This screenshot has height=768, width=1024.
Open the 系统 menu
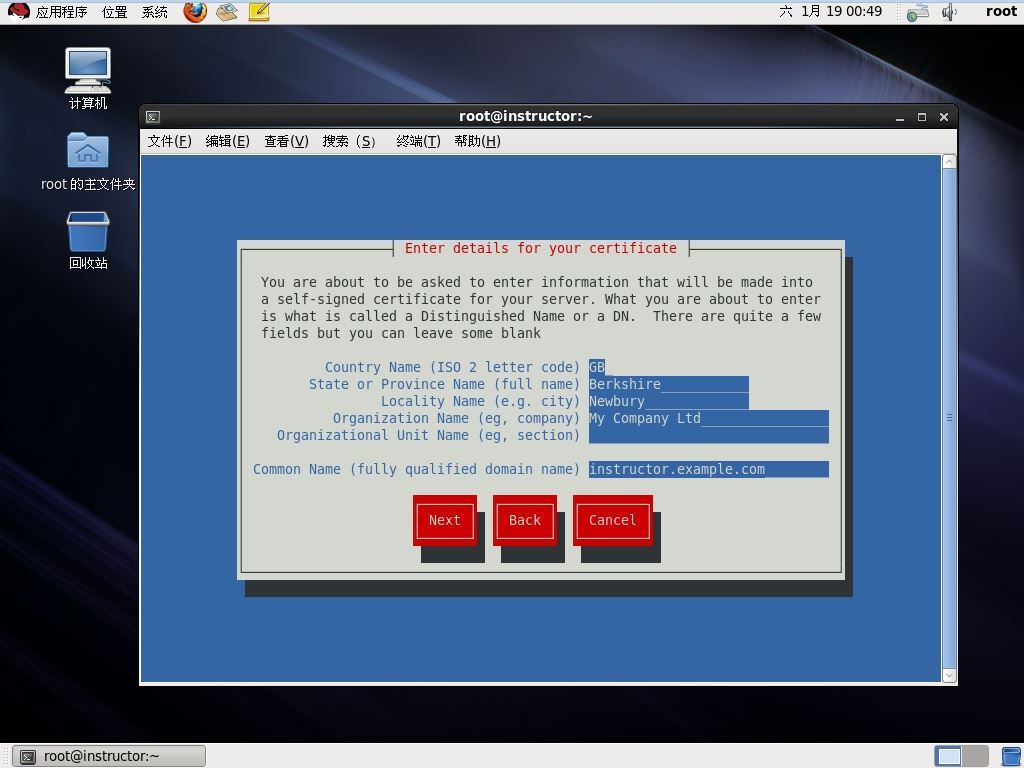click(x=155, y=12)
